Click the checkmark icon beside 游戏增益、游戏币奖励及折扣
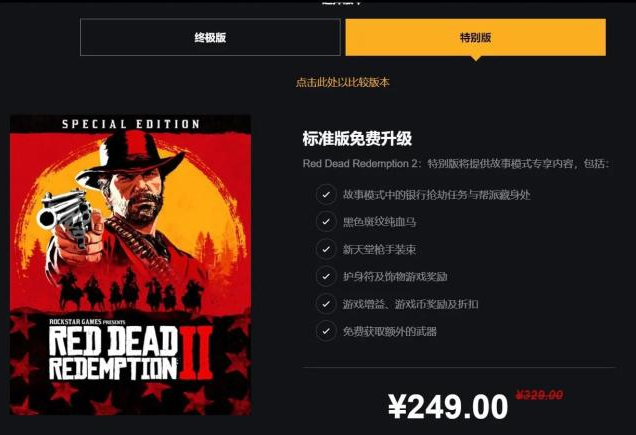The height and width of the screenshot is (435, 636). 326,304
